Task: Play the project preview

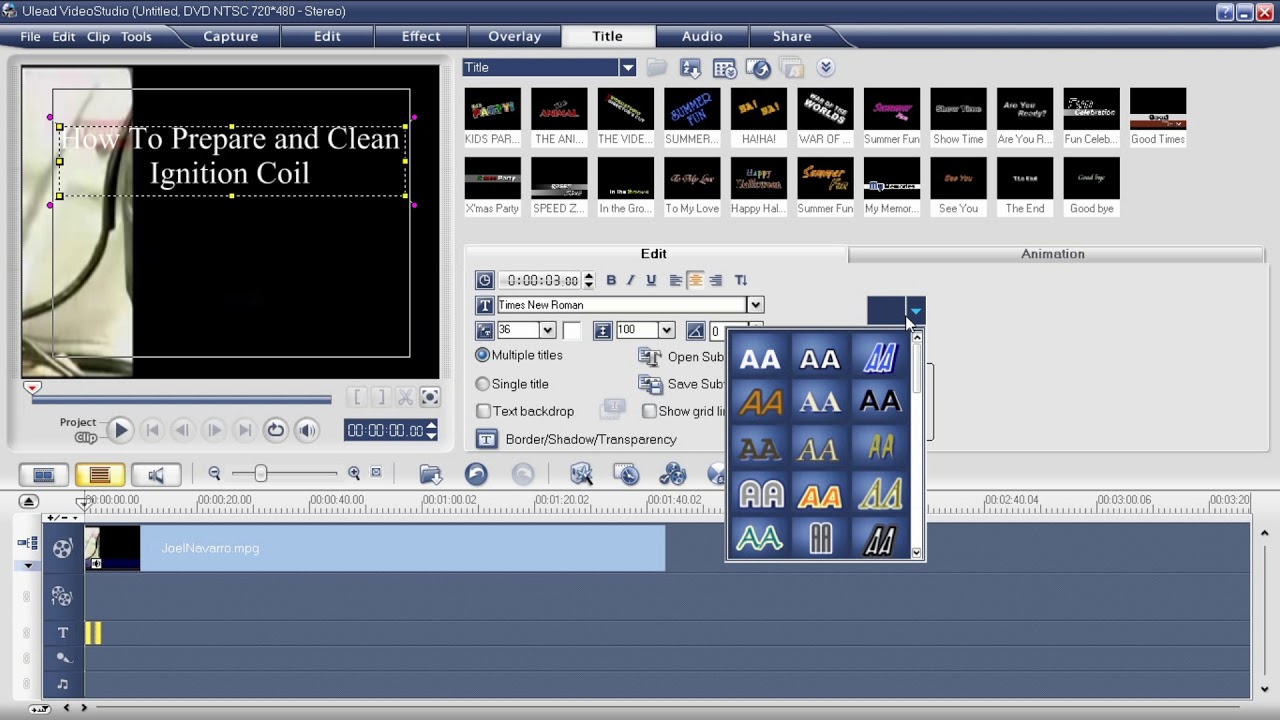Action: click(x=120, y=430)
